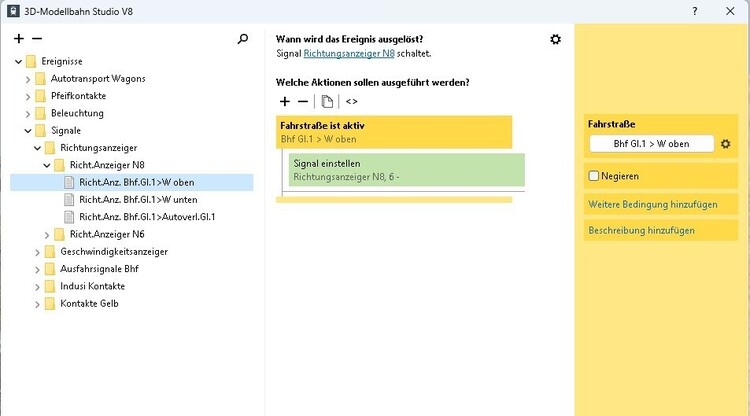
Task: Switch to script code view icon
Action: coord(352,101)
